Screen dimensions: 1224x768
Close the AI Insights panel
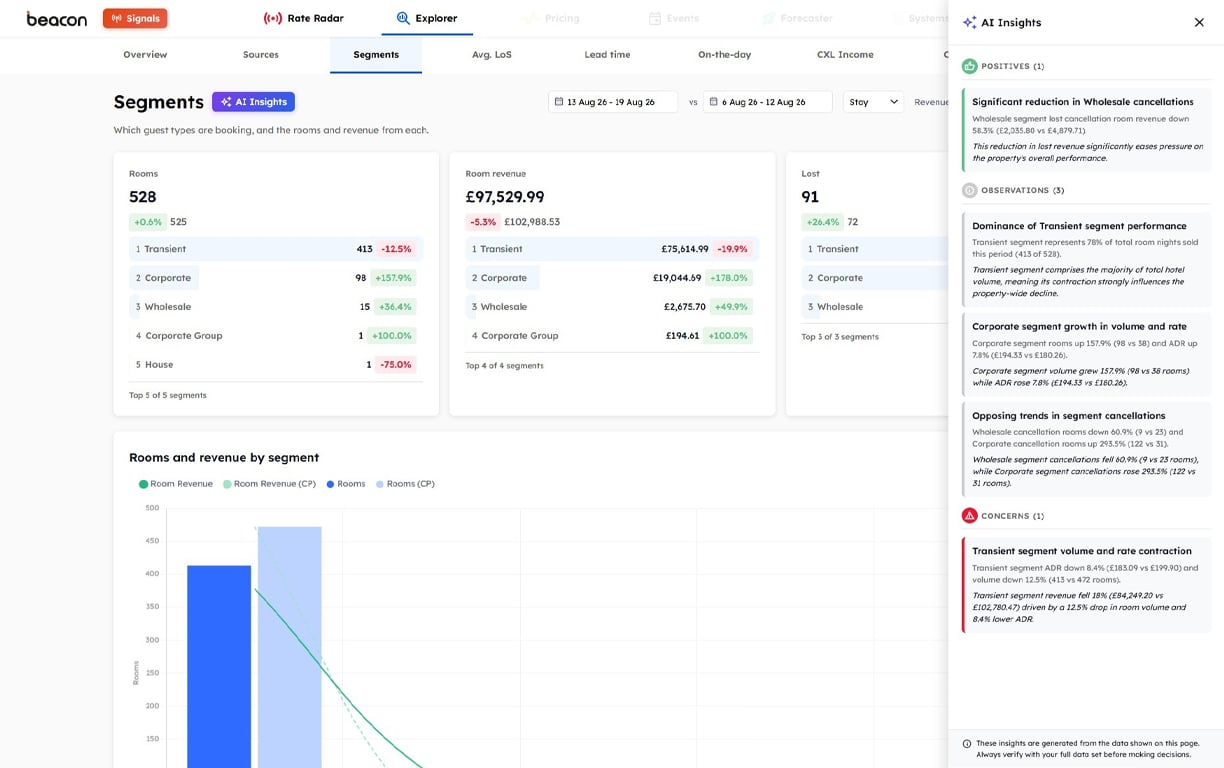pyautogui.click(x=1199, y=22)
